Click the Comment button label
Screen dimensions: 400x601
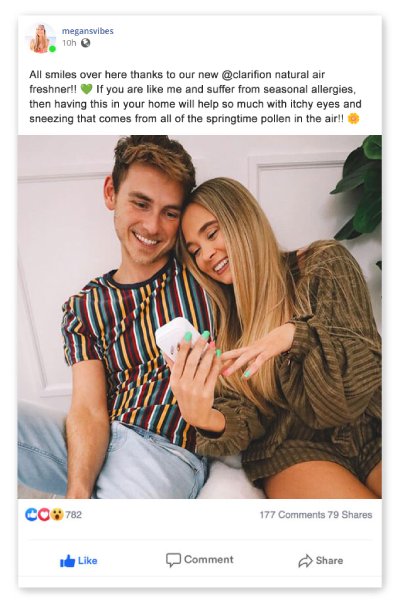pos(209,560)
